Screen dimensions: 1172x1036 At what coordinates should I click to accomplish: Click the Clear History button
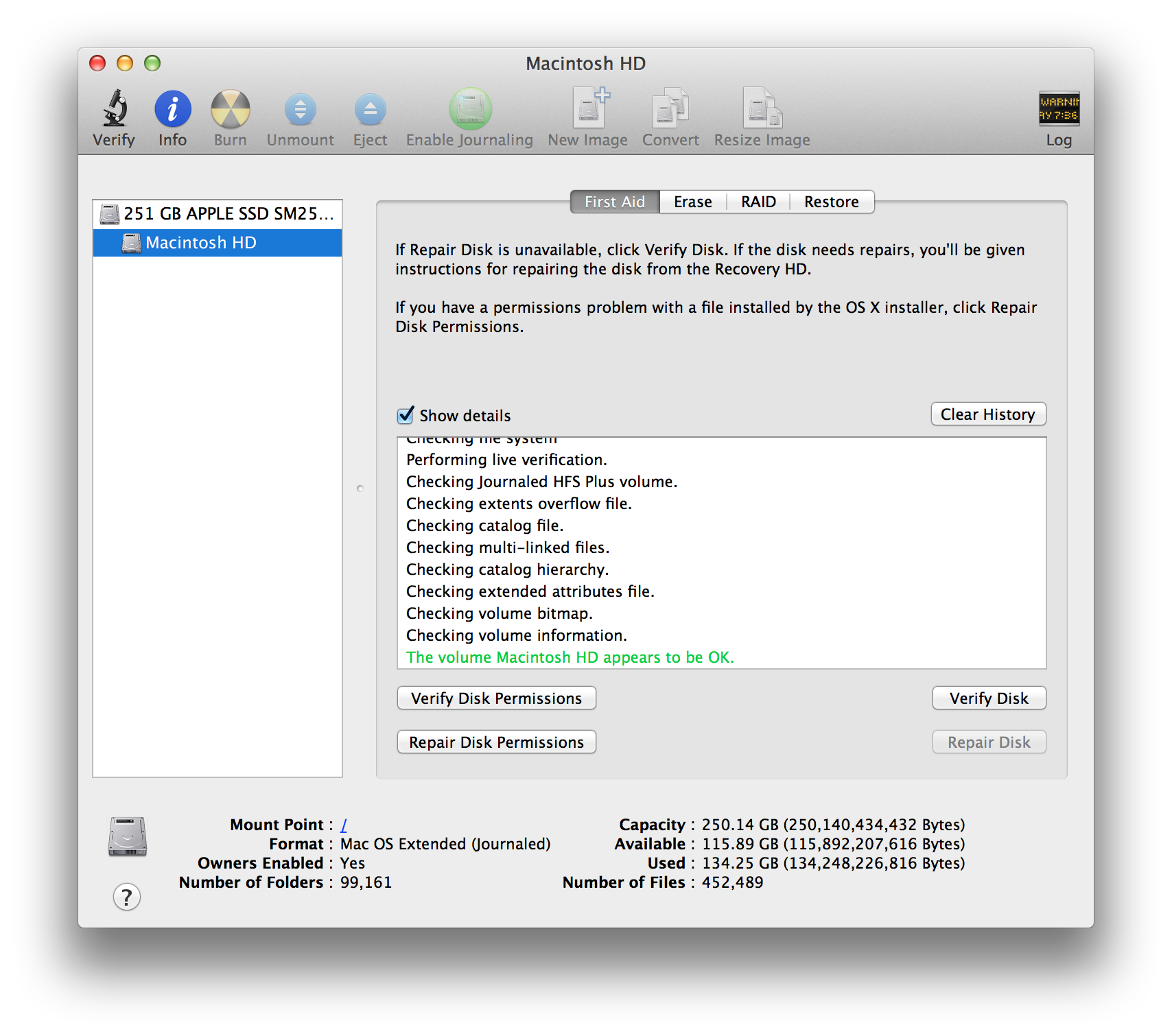(x=988, y=414)
